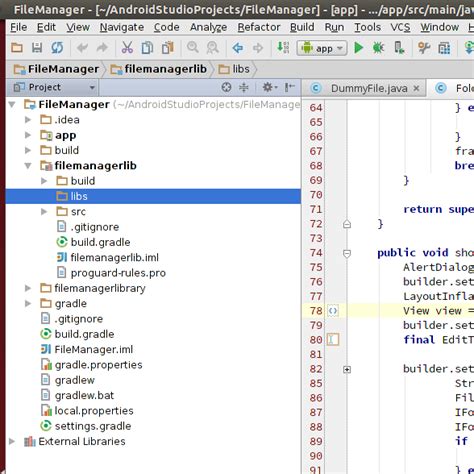Screen dimensions: 474x474
Task: Click FileManager breadcrumb in navigation bar
Action: 56,69
